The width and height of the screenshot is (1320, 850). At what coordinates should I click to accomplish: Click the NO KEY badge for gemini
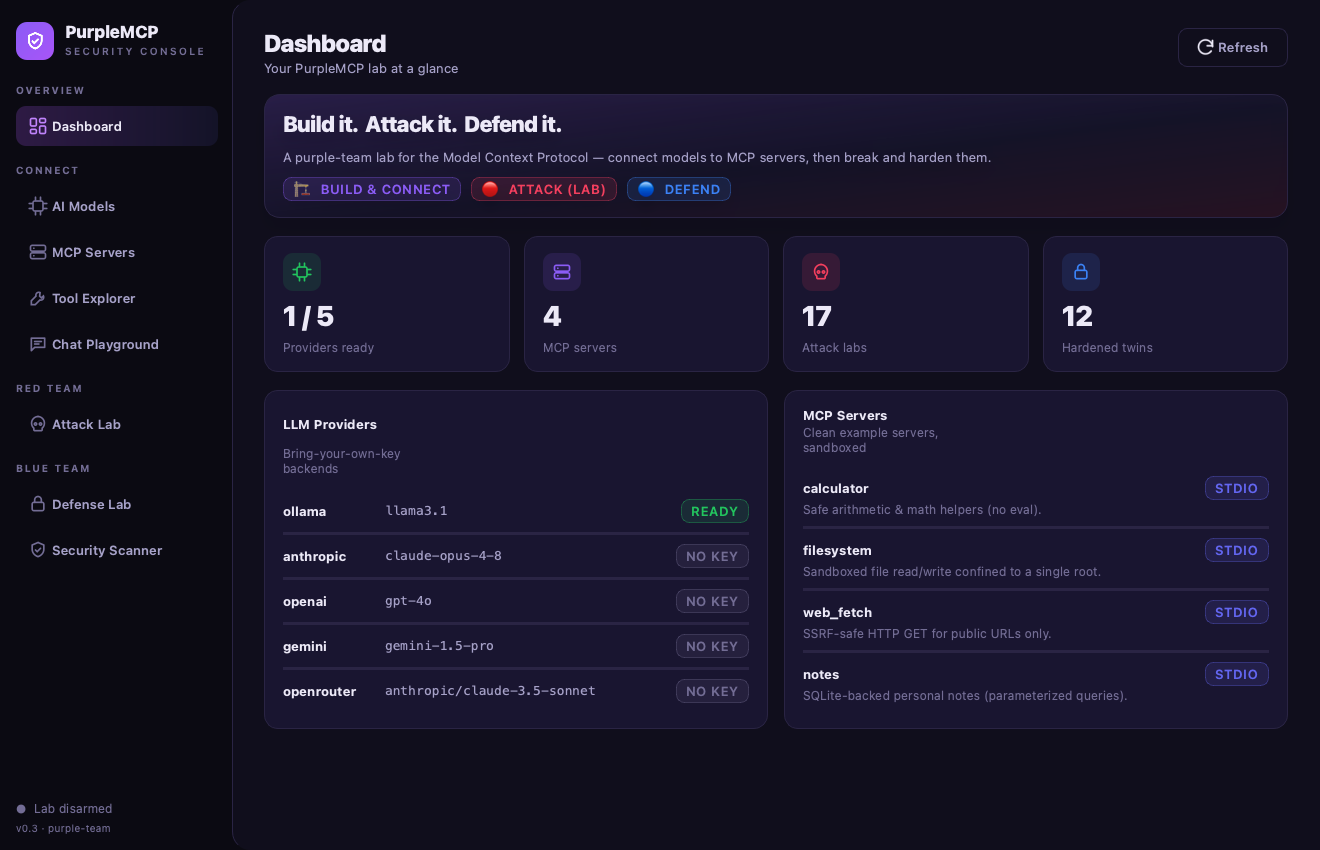(x=712, y=646)
